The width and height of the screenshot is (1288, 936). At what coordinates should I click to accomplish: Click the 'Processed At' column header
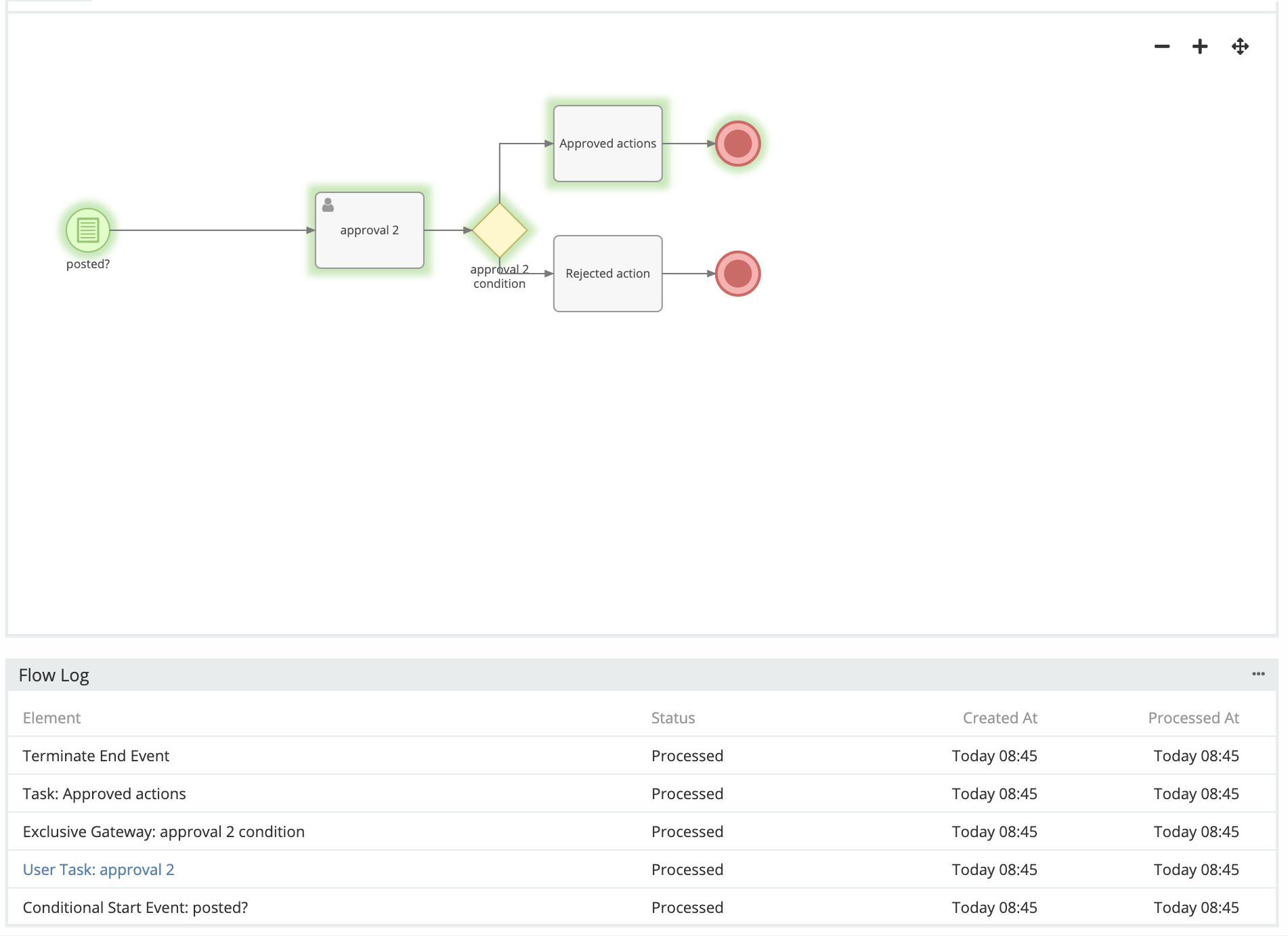1193,718
